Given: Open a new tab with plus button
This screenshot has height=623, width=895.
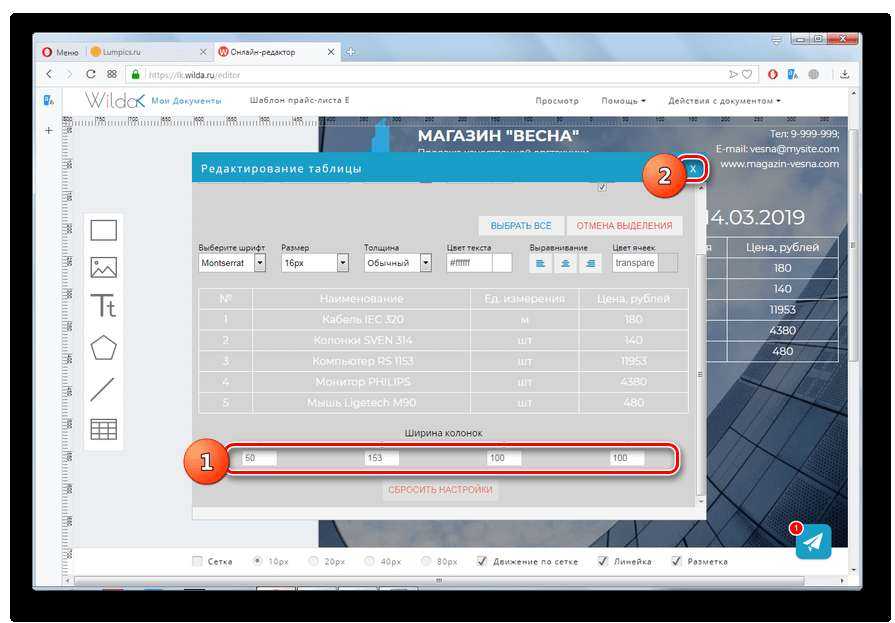Looking at the screenshot, I should (x=350, y=52).
